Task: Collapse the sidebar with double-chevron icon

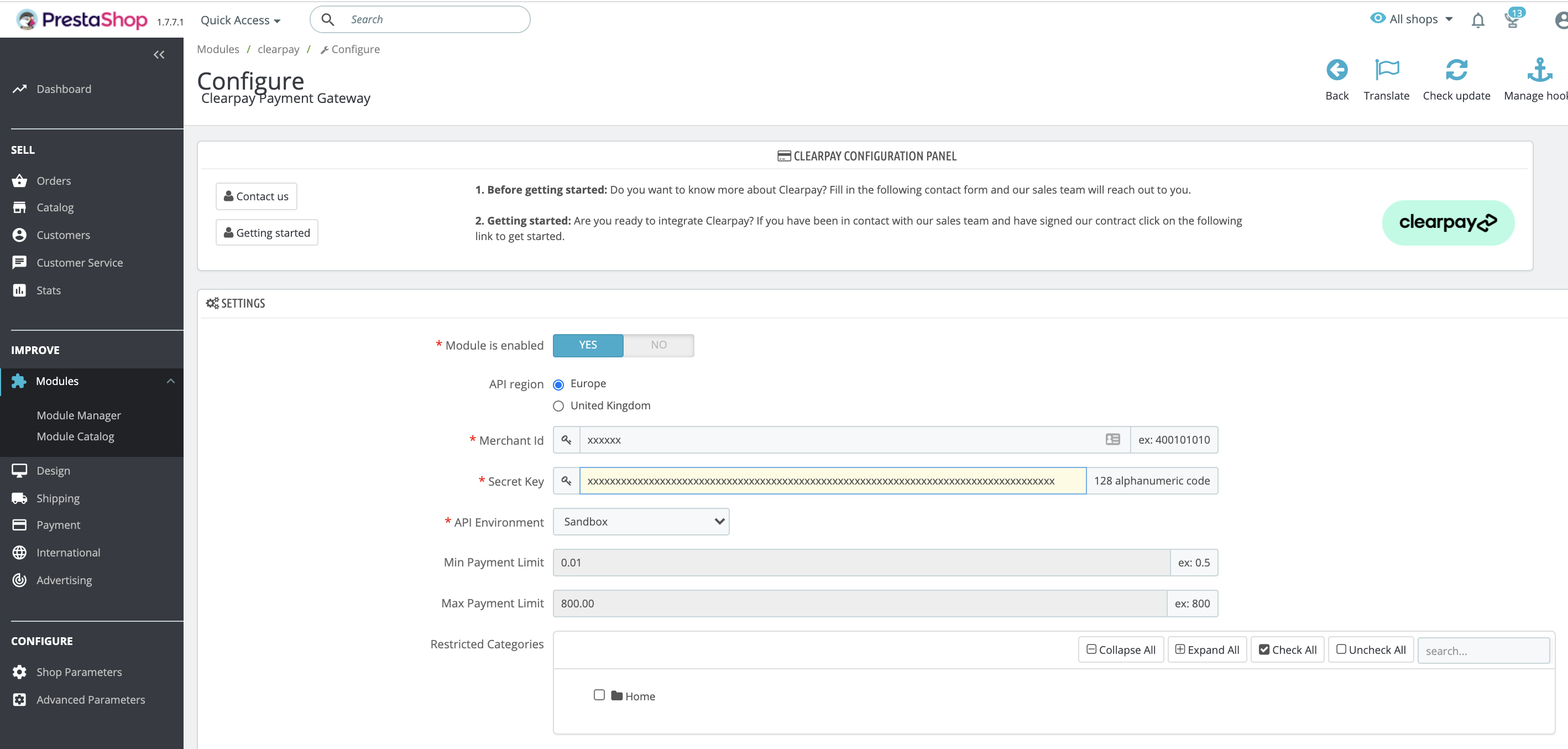Action: pos(159,55)
